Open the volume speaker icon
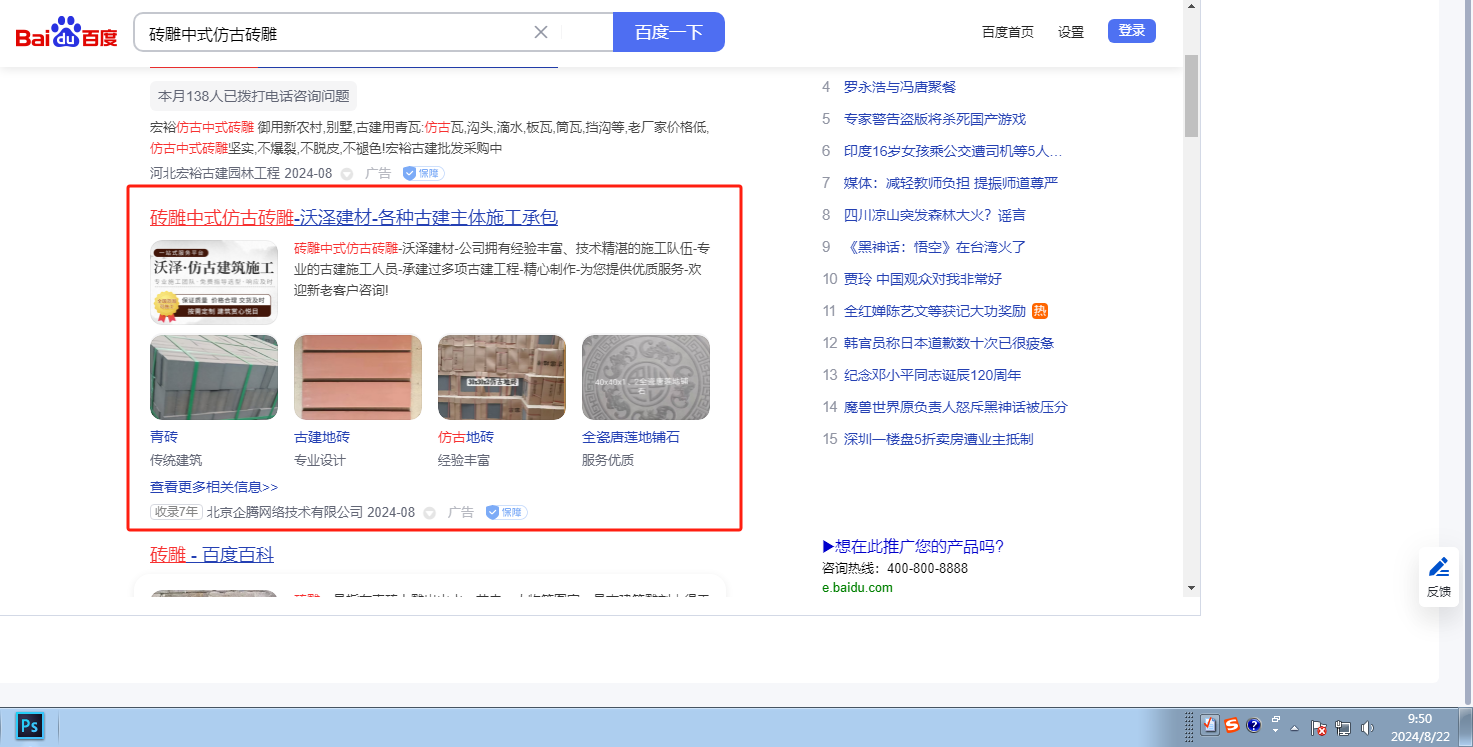1473x747 pixels. (x=1367, y=728)
